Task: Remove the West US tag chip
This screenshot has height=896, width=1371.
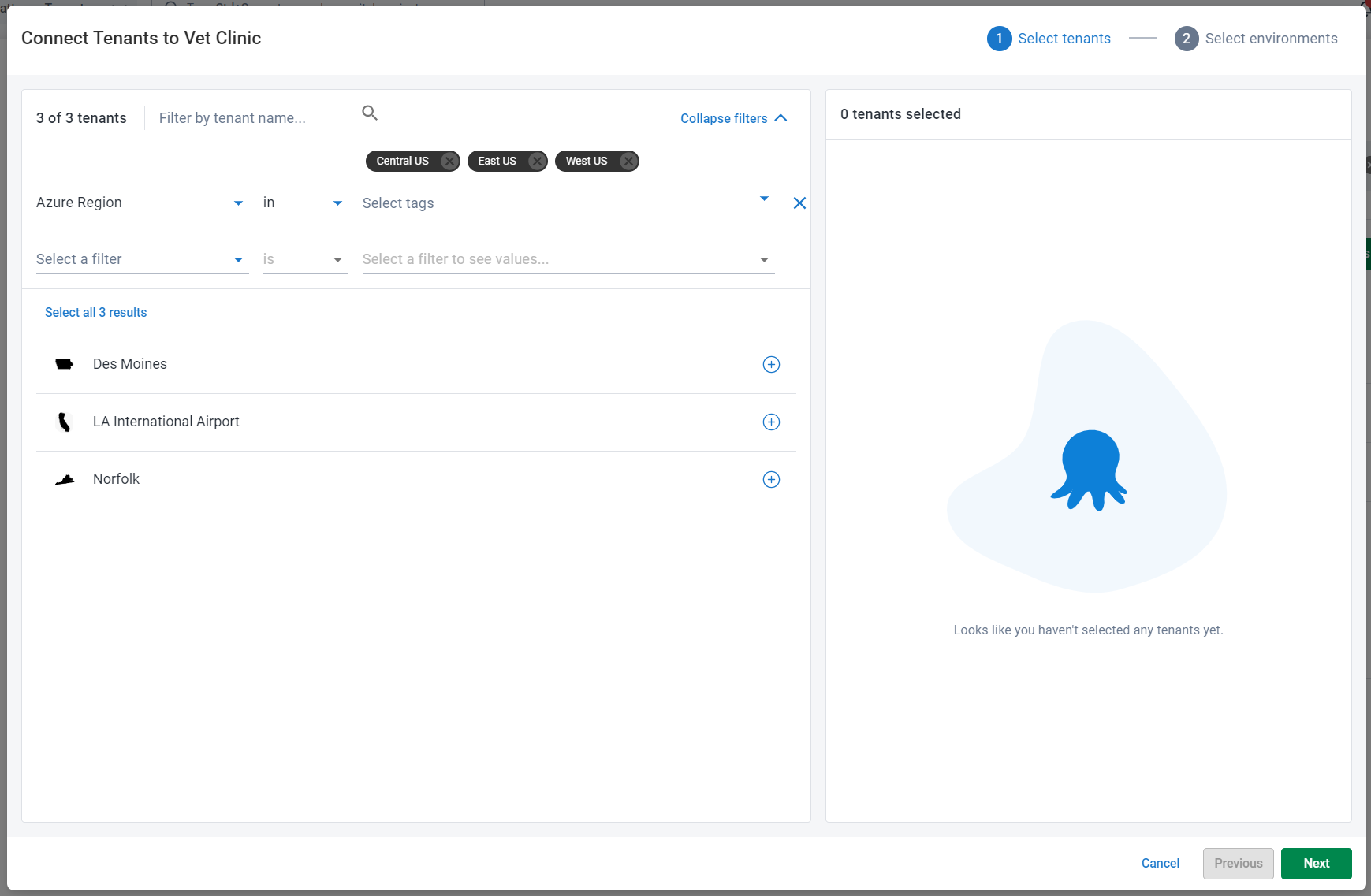Action: click(628, 161)
